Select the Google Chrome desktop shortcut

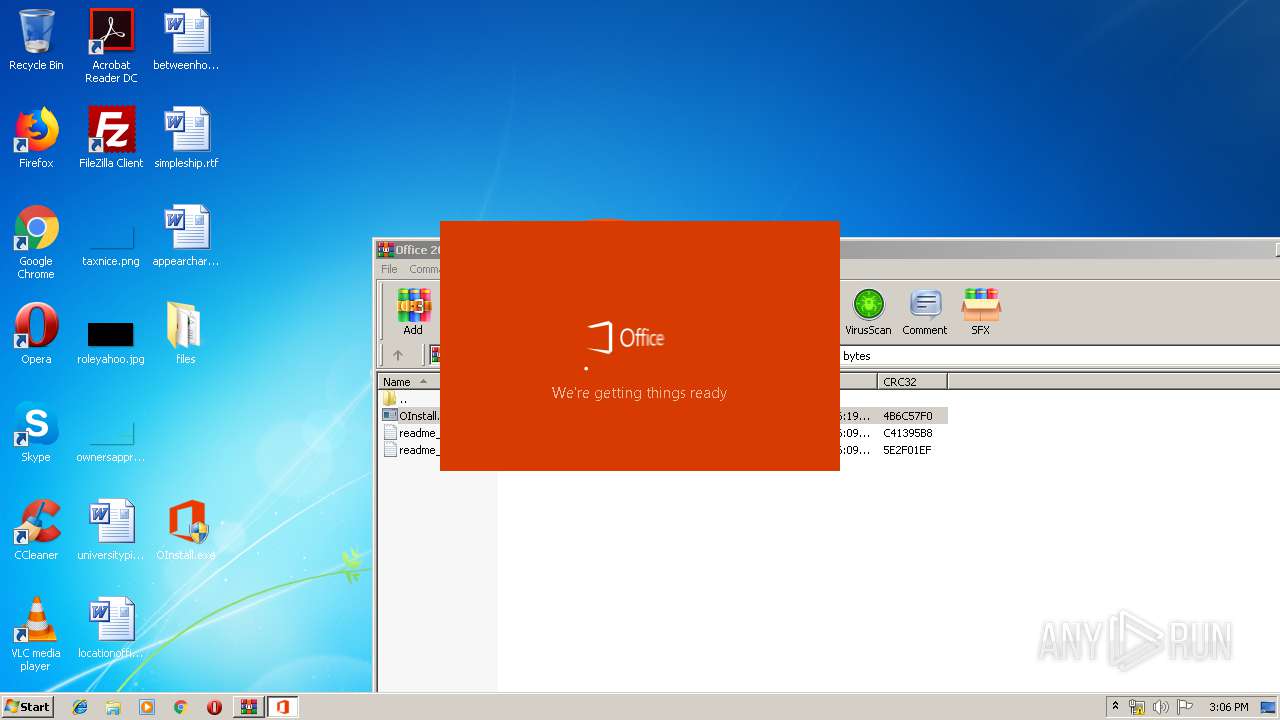click(x=36, y=242)
